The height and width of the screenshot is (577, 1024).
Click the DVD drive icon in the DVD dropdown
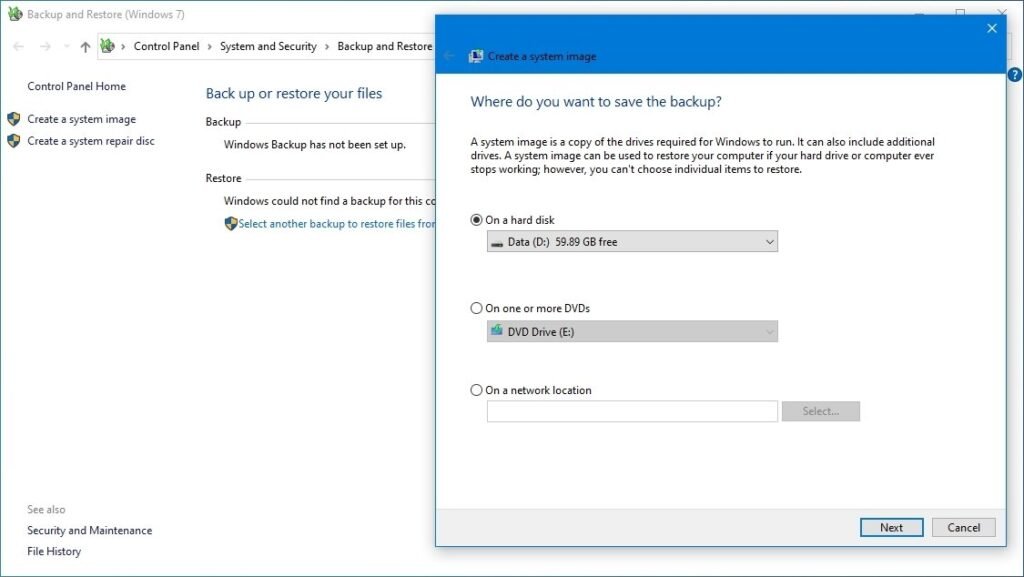coord(497,330)
